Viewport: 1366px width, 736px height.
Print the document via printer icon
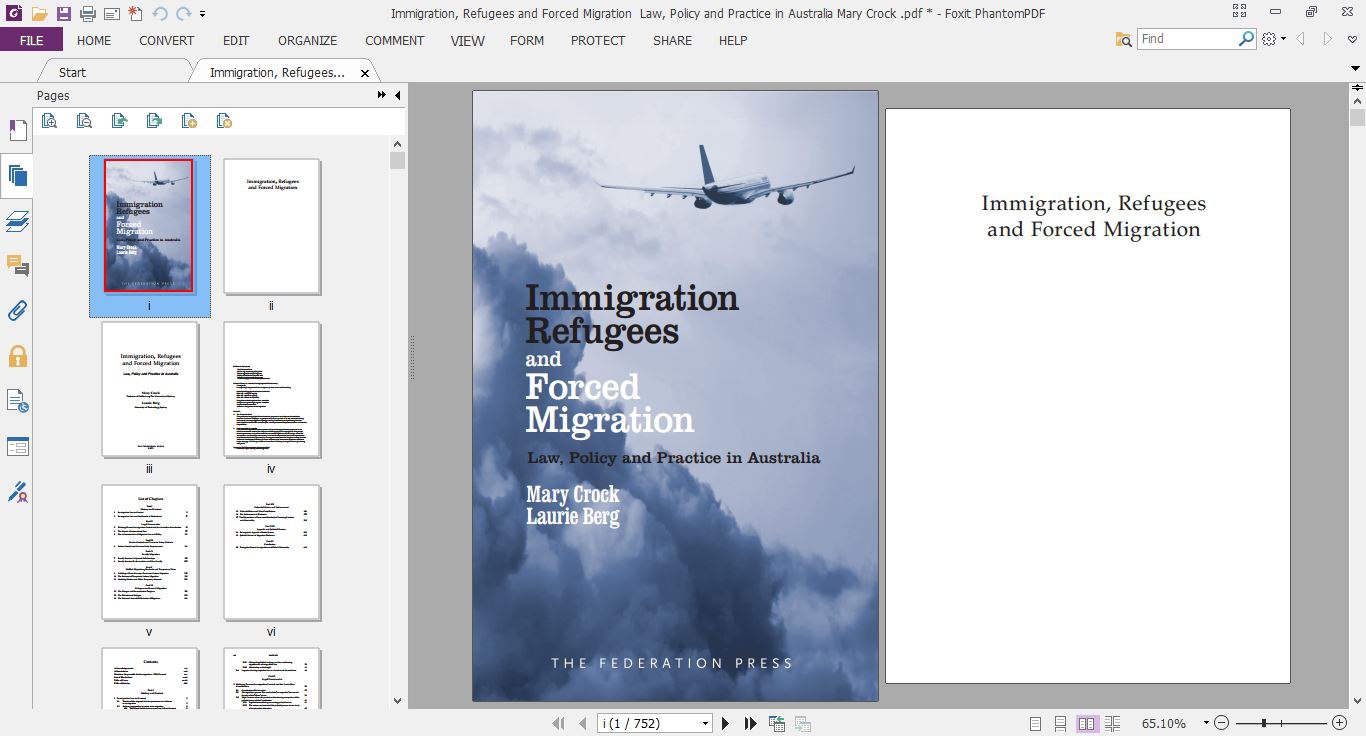click(88, 14)
